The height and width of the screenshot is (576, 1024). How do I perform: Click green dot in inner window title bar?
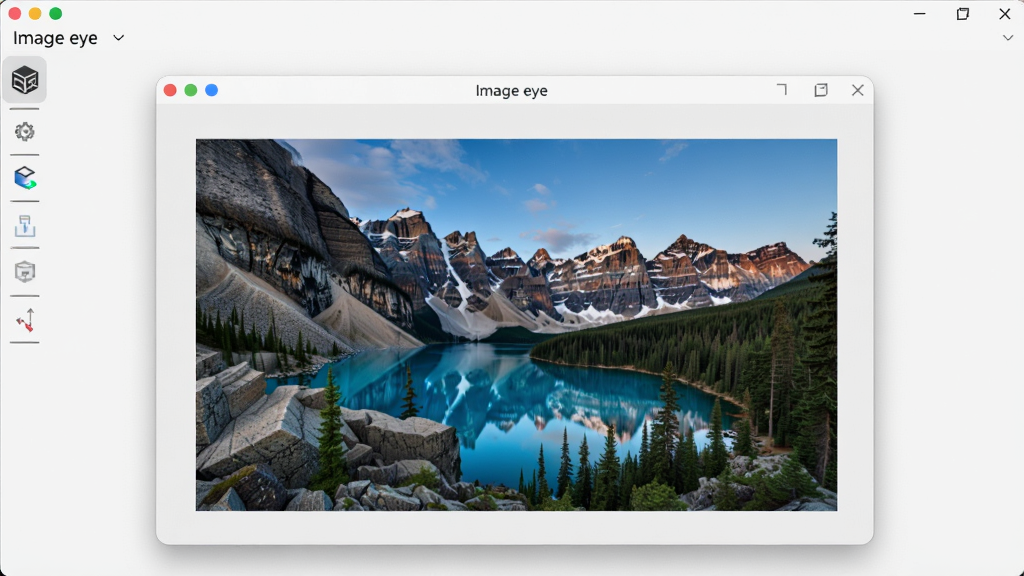click(x=191, y=90)
